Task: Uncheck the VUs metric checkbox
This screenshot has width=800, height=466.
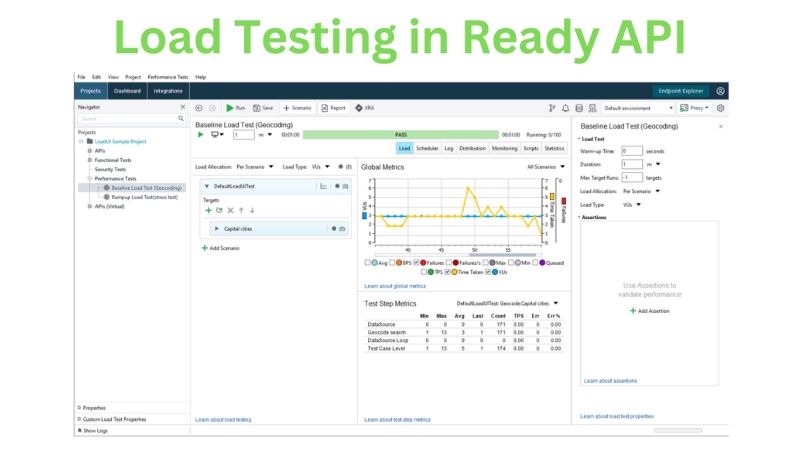Action: tap(488, 272)
